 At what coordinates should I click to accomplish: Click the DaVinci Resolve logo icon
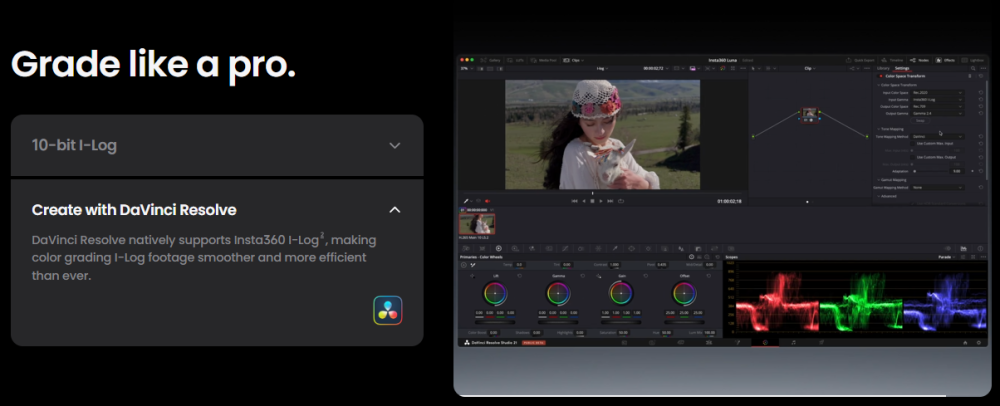[x=388, y=310]
